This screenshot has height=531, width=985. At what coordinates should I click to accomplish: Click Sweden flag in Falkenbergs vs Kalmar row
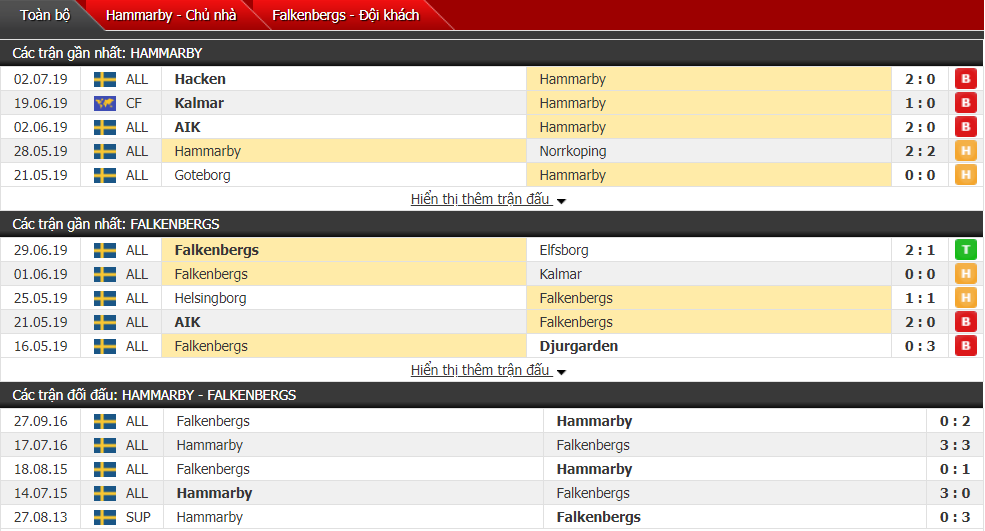tap(105, 274)
